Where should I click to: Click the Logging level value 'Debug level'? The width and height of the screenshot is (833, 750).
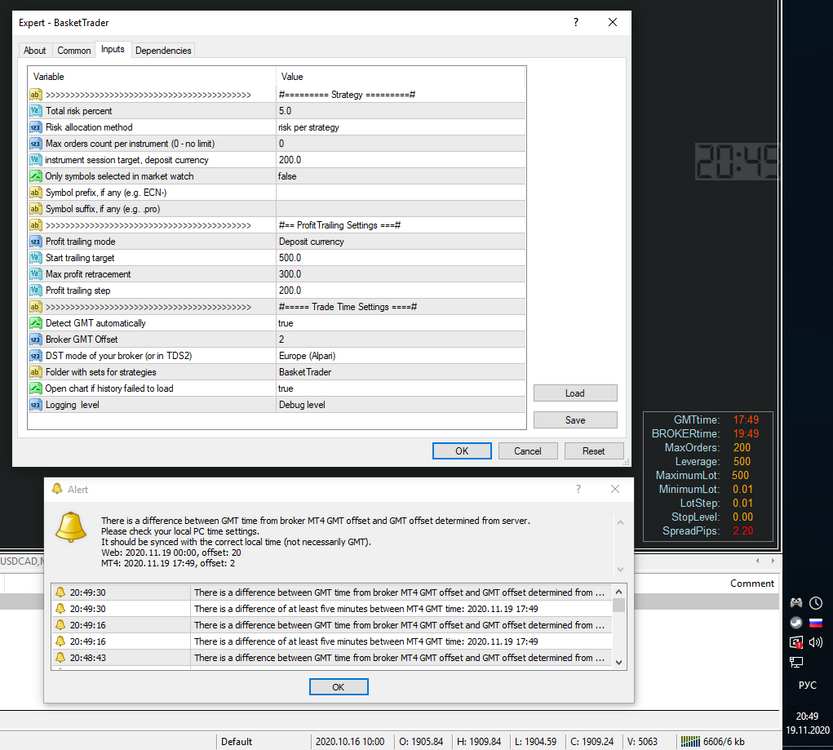[x=302, y=405]
